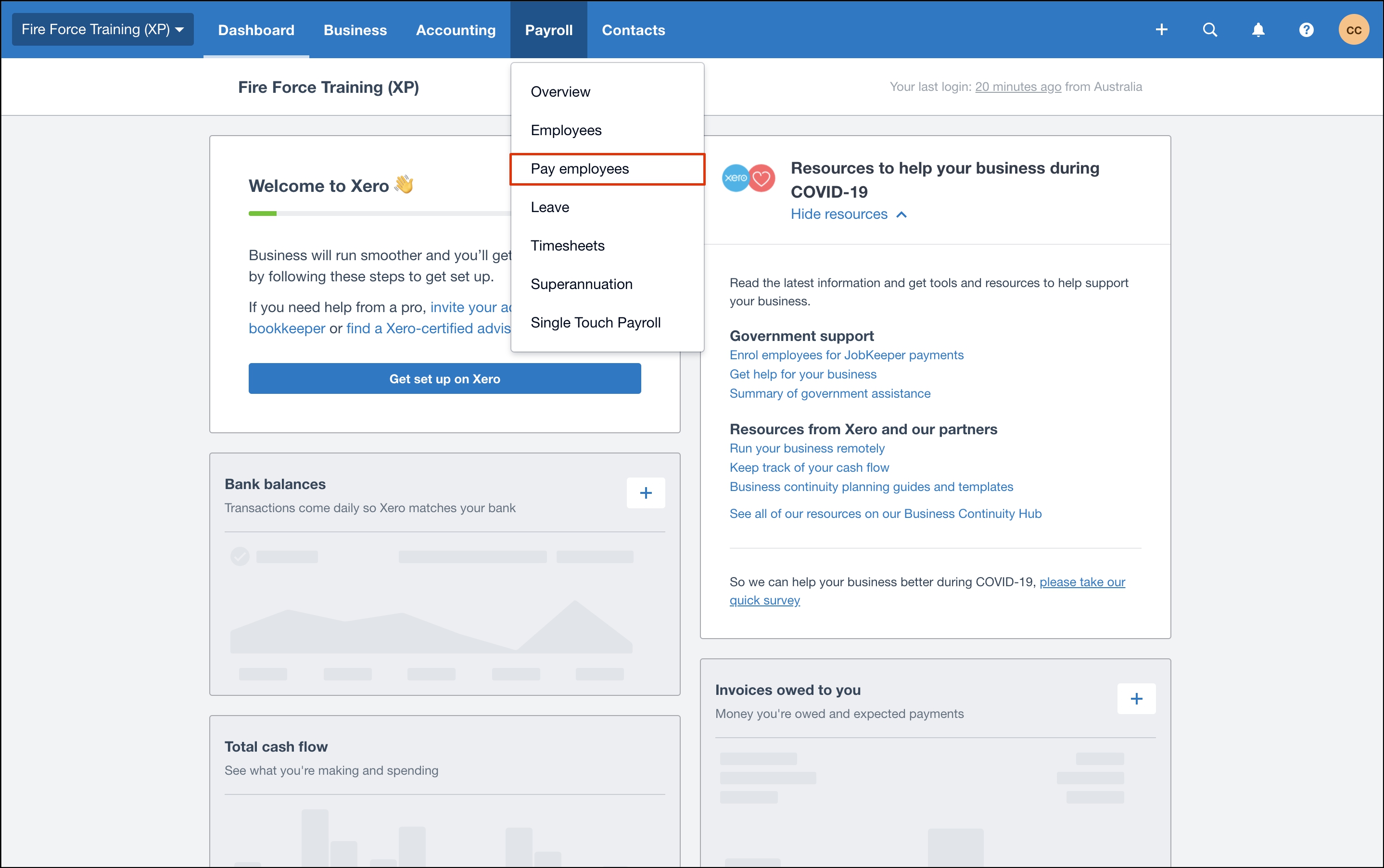Viewport: 1384px width, 868px height.
Task: Open the CC user avatar menu
Action: (x=1354, y=30)
